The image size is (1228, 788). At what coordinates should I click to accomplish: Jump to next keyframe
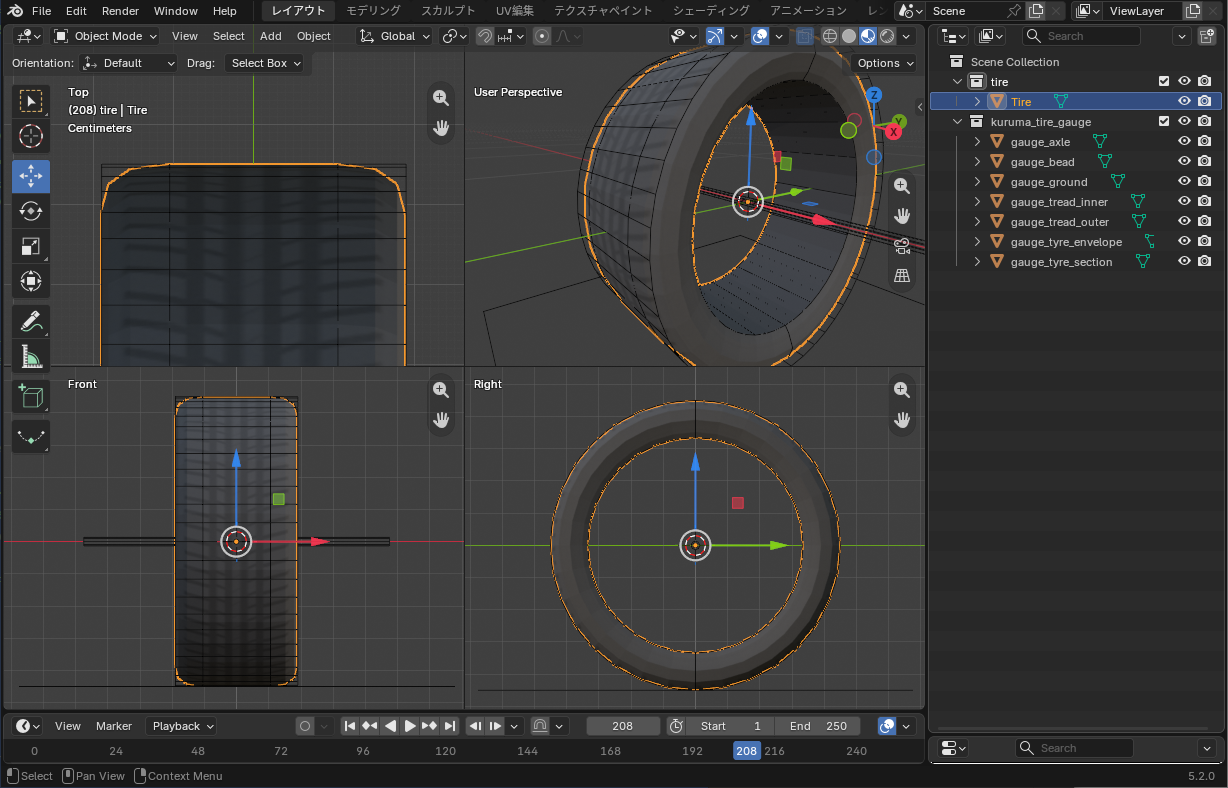pyautogui.click(x=430, y=726)
